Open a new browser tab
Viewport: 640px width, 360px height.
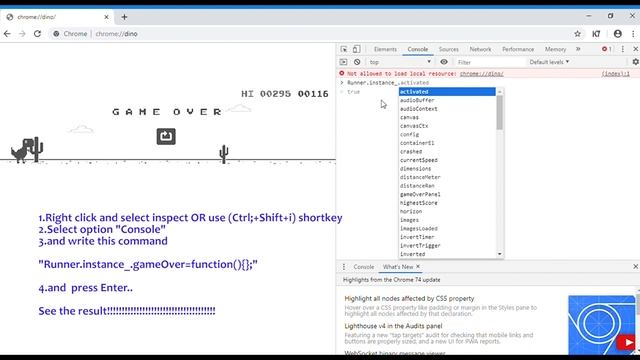124,17
